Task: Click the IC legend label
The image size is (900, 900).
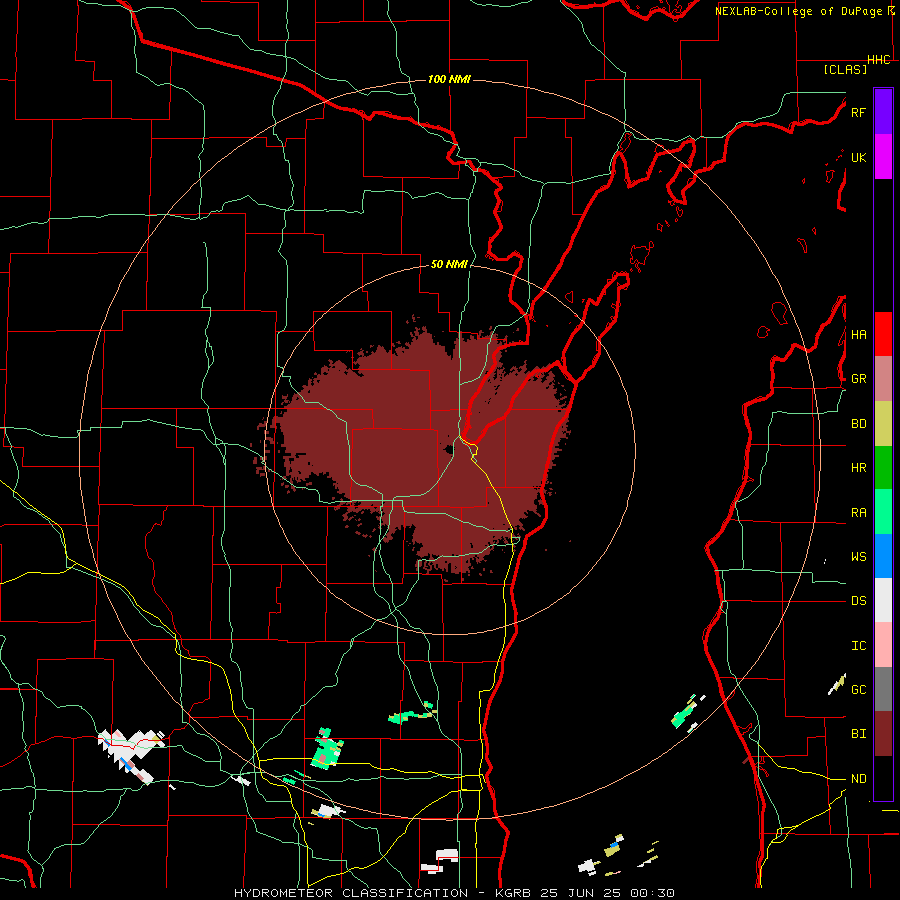Action: click(x=858, y=646)
